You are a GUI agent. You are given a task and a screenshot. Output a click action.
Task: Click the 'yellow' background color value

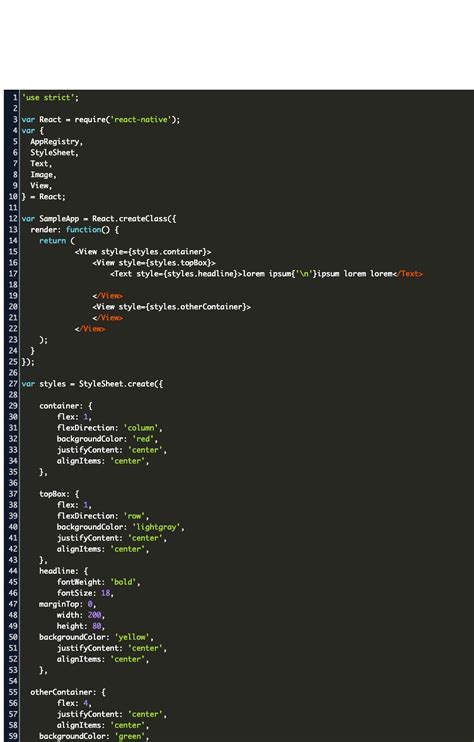click(132, 637)
